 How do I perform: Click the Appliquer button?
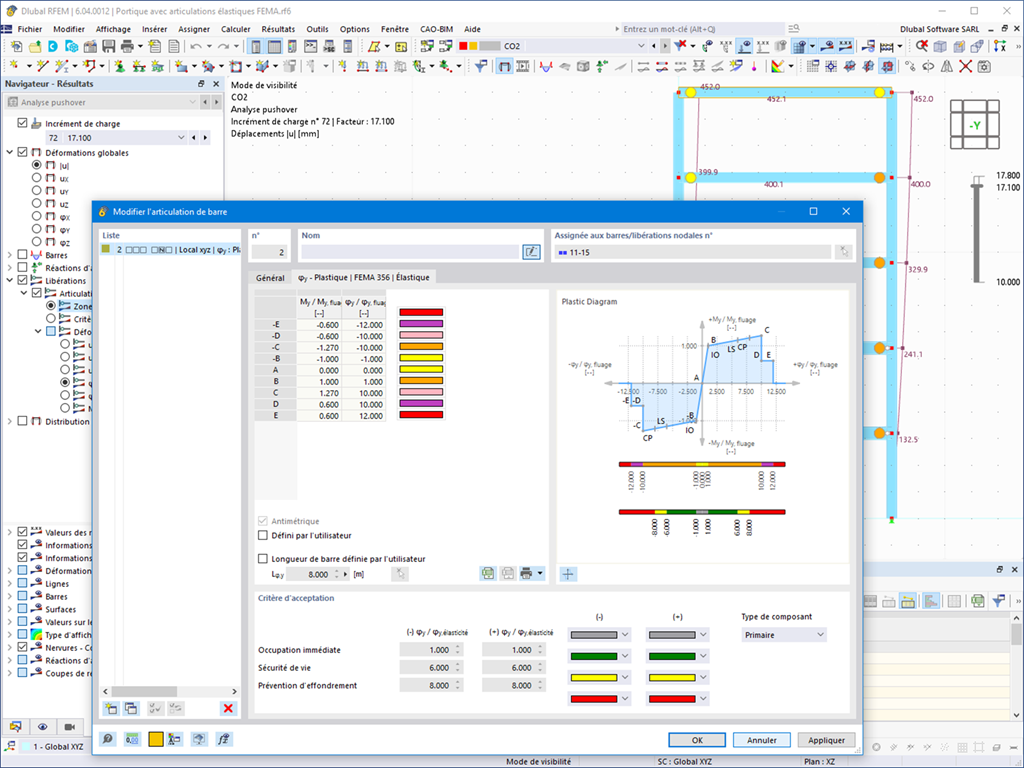click(x=826, y=740)
